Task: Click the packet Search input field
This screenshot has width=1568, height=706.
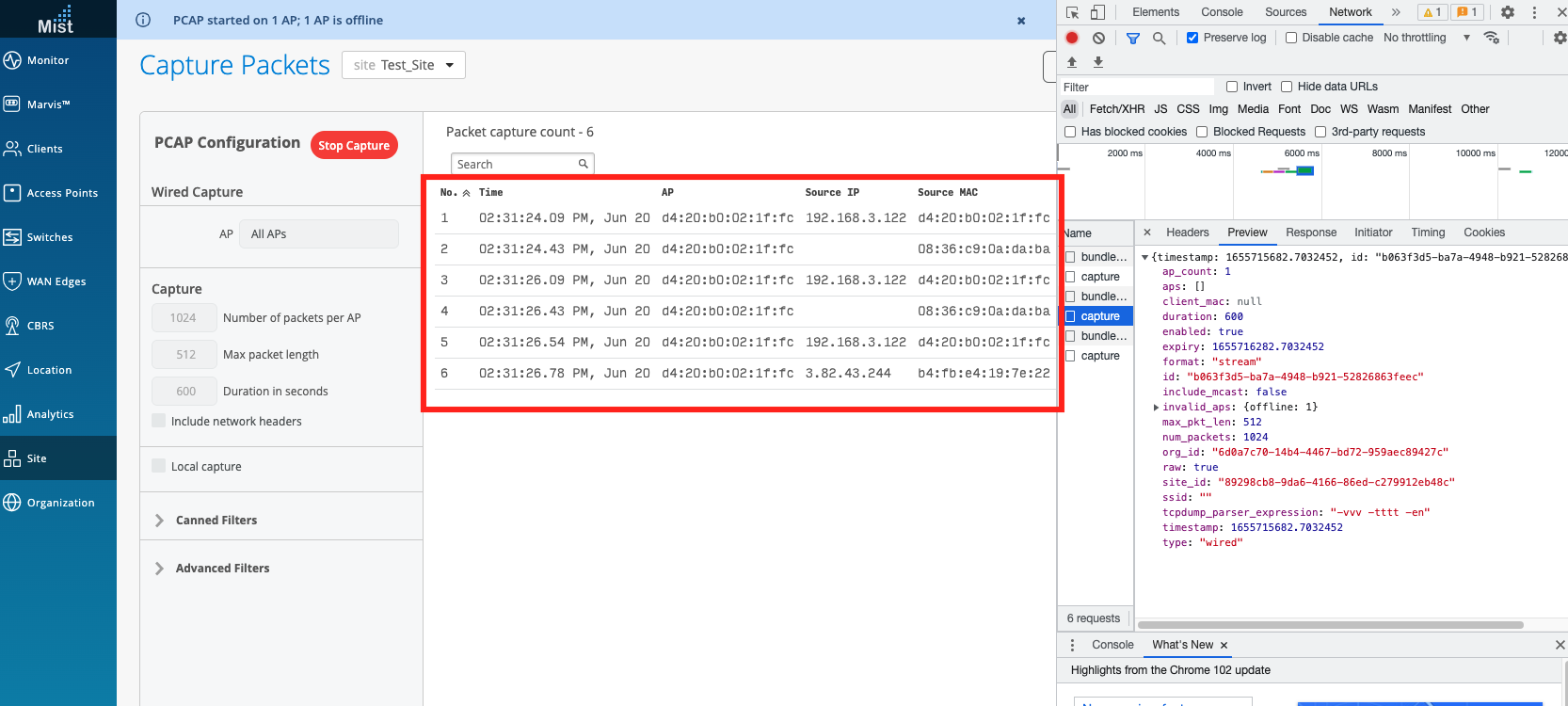Action: pos(515,164)
